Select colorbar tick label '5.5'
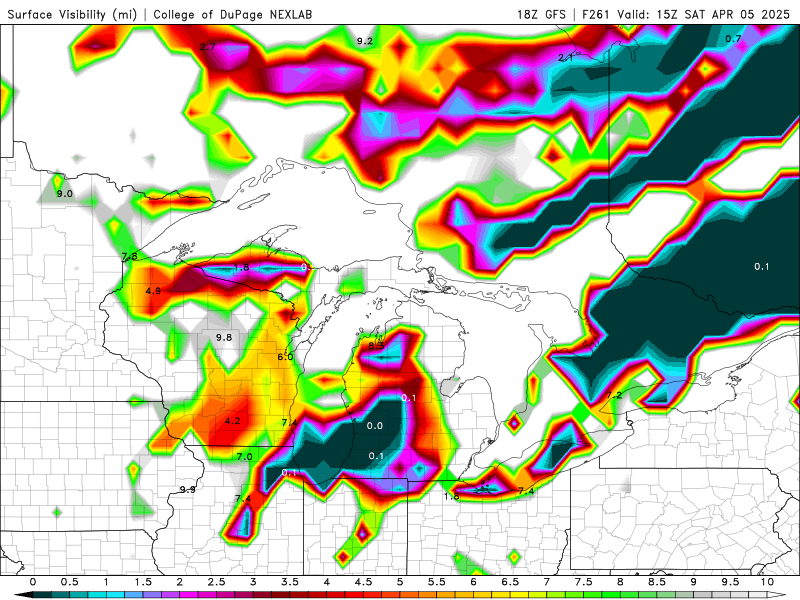The width and height of the screenshot is (800, 600). pyautogui.click(x=437, y=582)
